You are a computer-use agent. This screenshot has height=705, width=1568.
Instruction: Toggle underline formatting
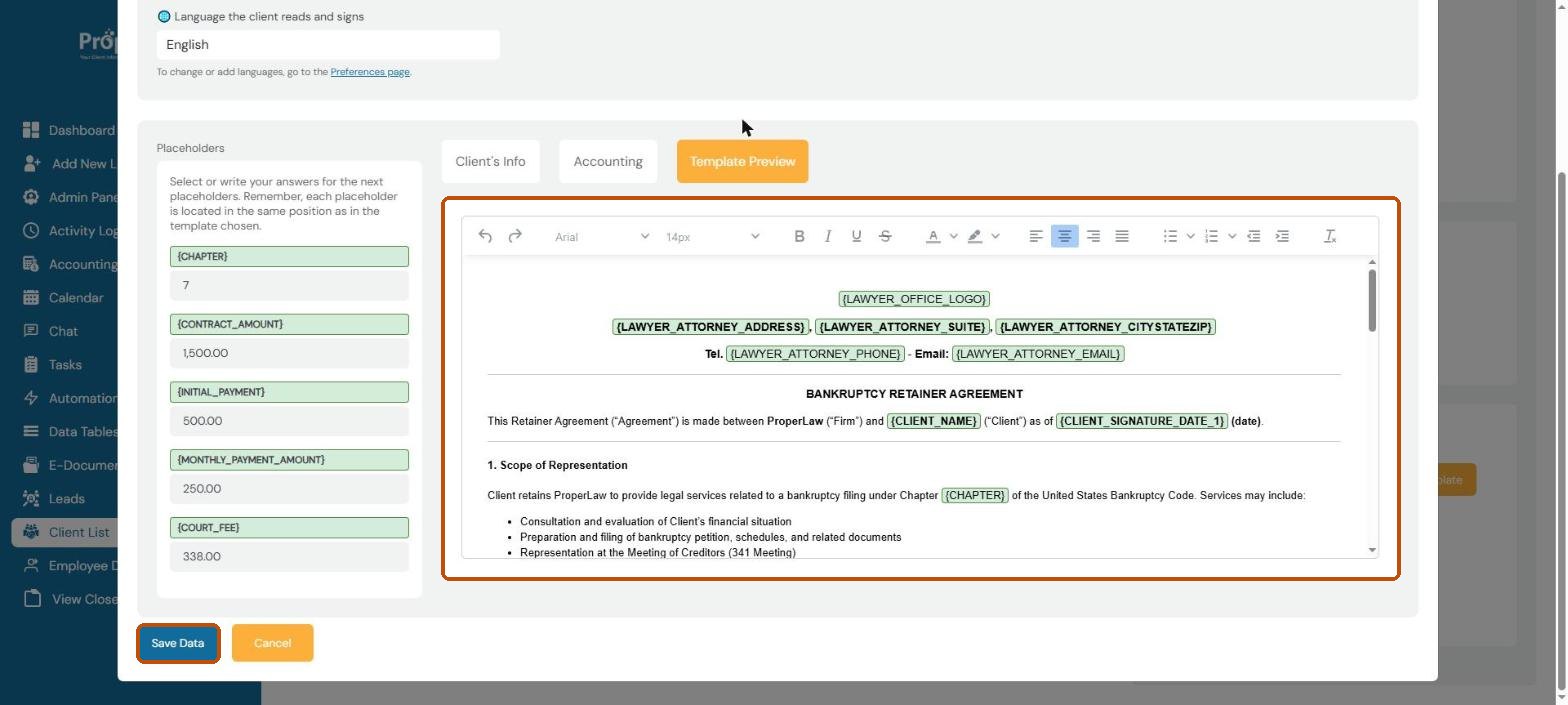coord(856,236)
